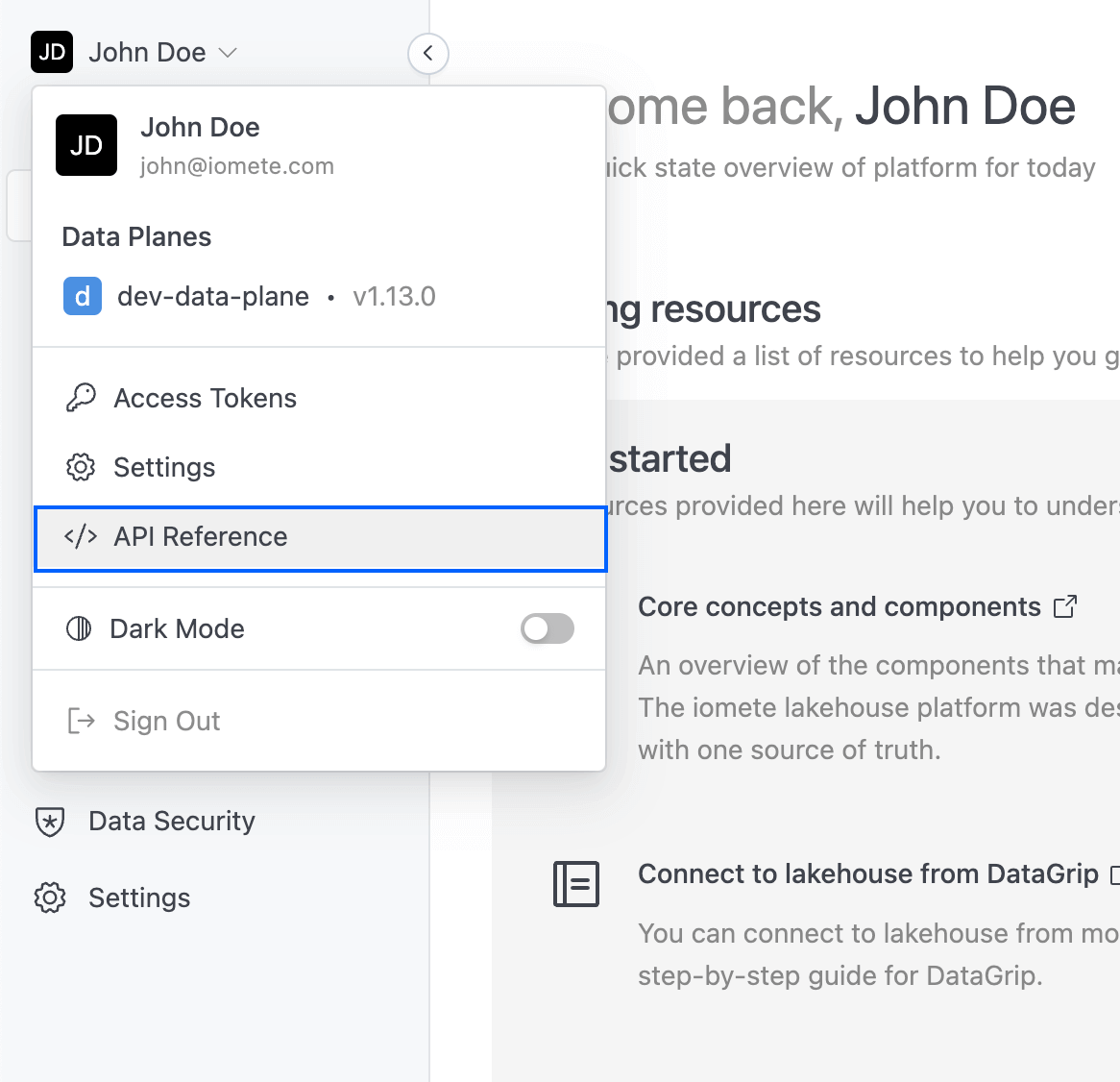The width and height of the screenshot is (1120, 1082).
Task: Click the john@iomete.com email text
Action: (x=236, y=166)
